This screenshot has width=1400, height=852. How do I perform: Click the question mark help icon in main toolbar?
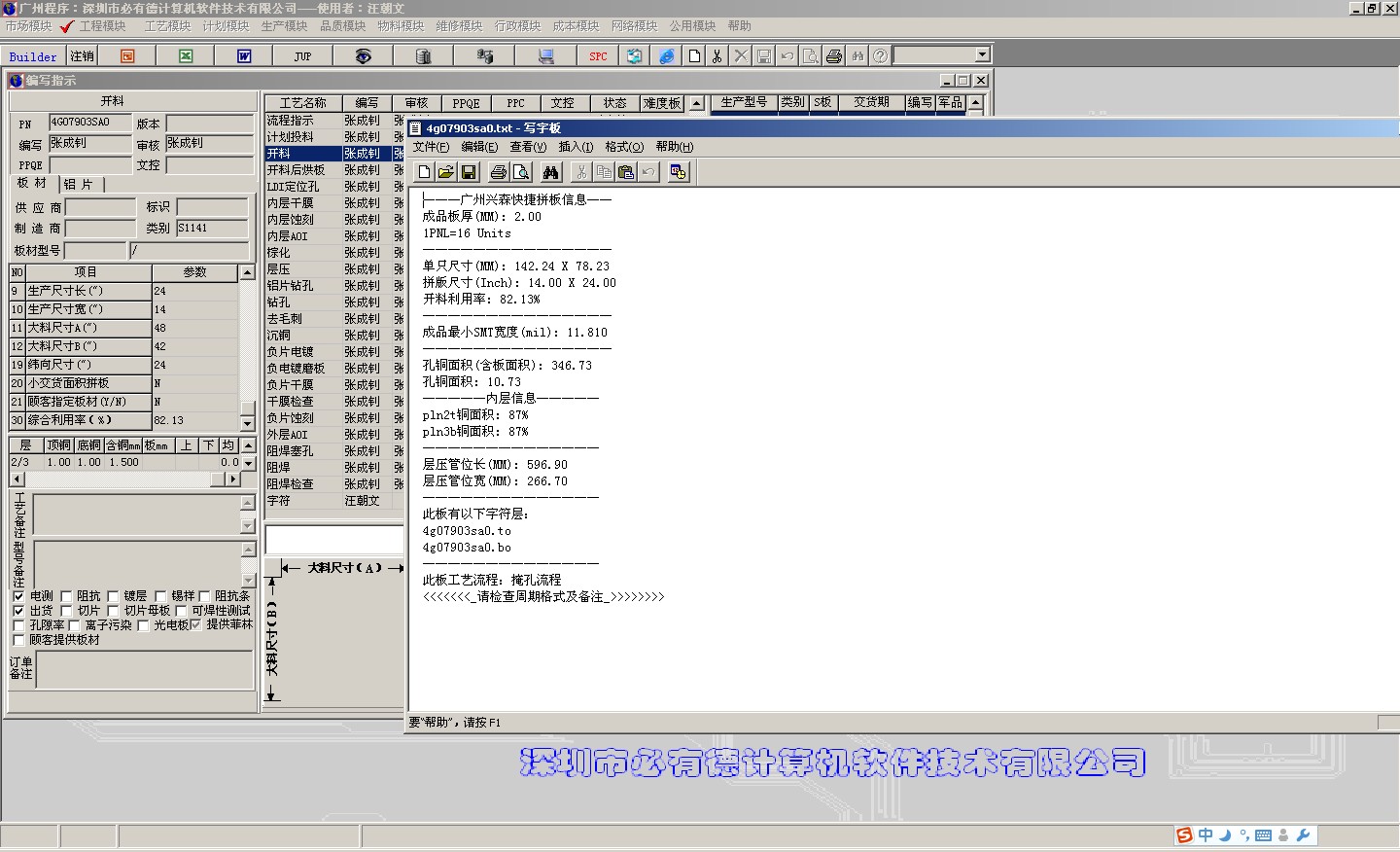pyautogui.click(x=880, y=56)
